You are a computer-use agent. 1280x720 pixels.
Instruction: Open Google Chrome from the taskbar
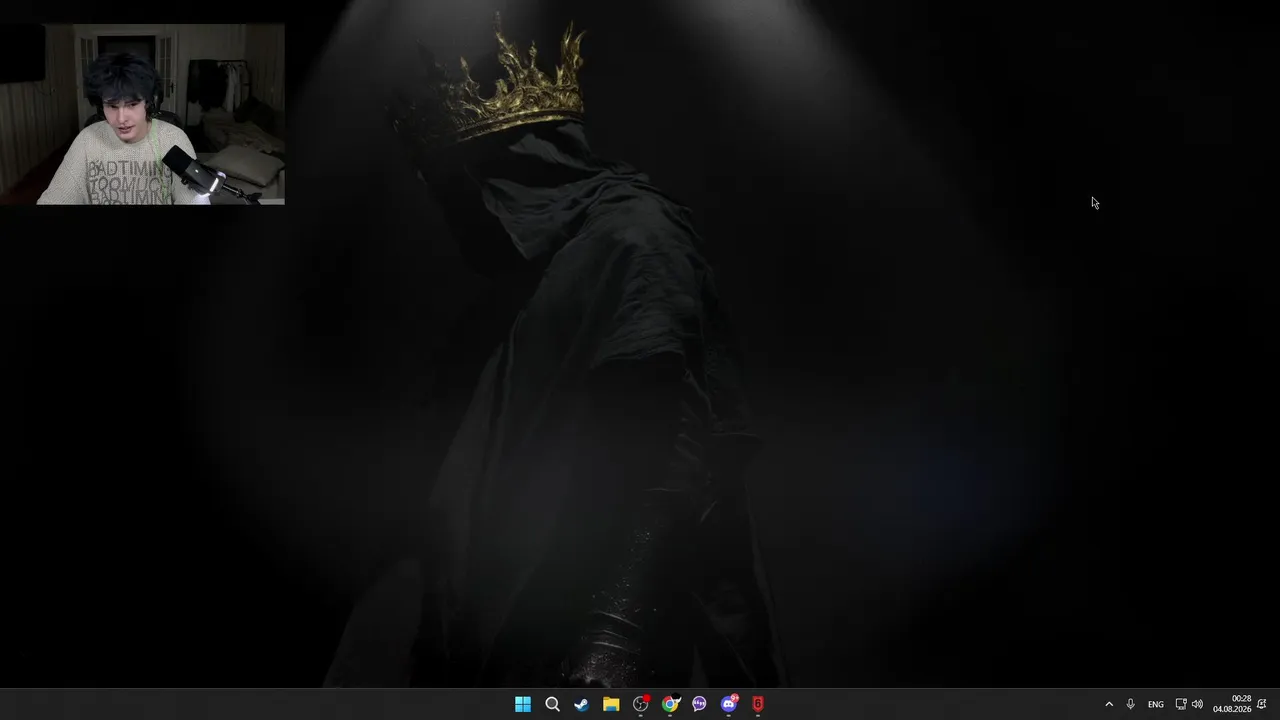670,704
